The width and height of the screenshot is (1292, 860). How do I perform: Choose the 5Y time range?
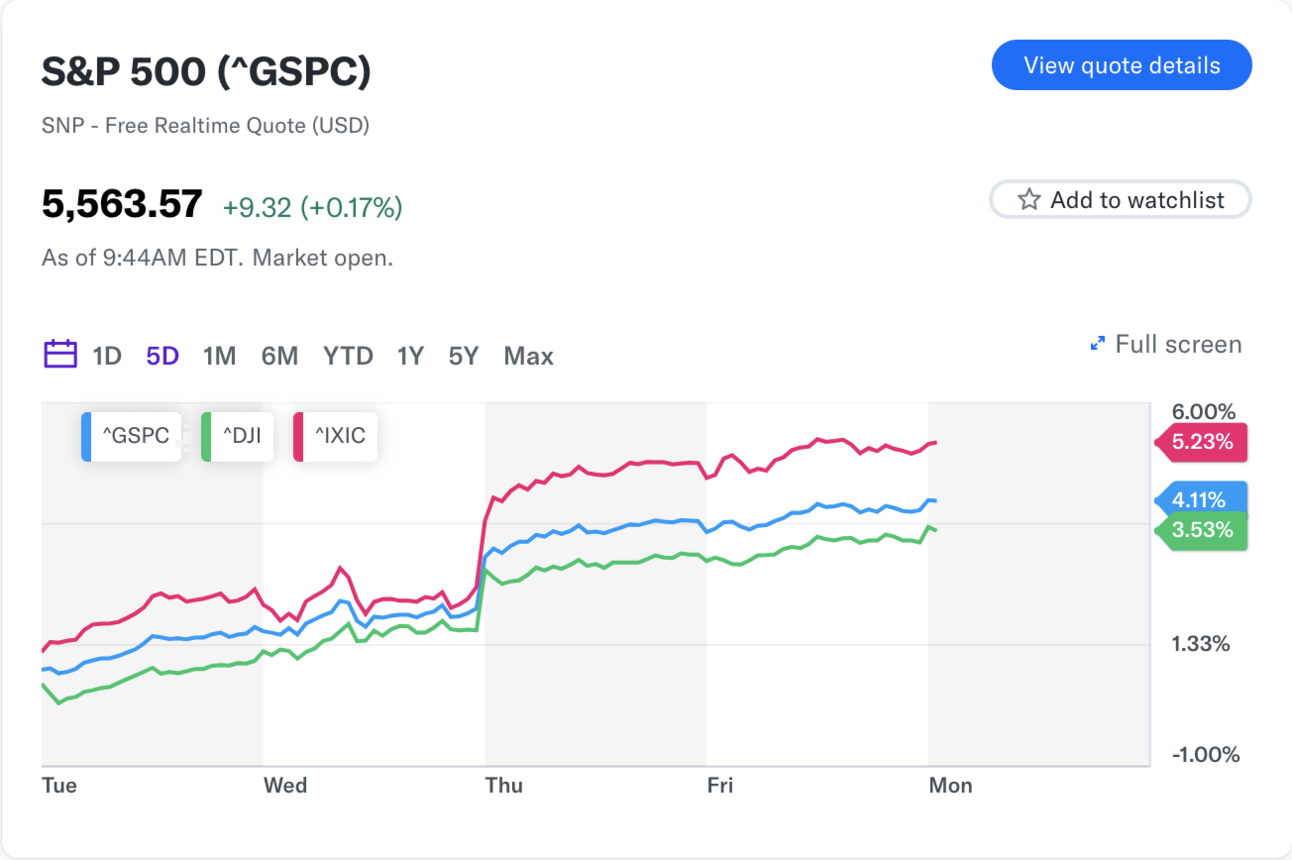tap(463, 356)
